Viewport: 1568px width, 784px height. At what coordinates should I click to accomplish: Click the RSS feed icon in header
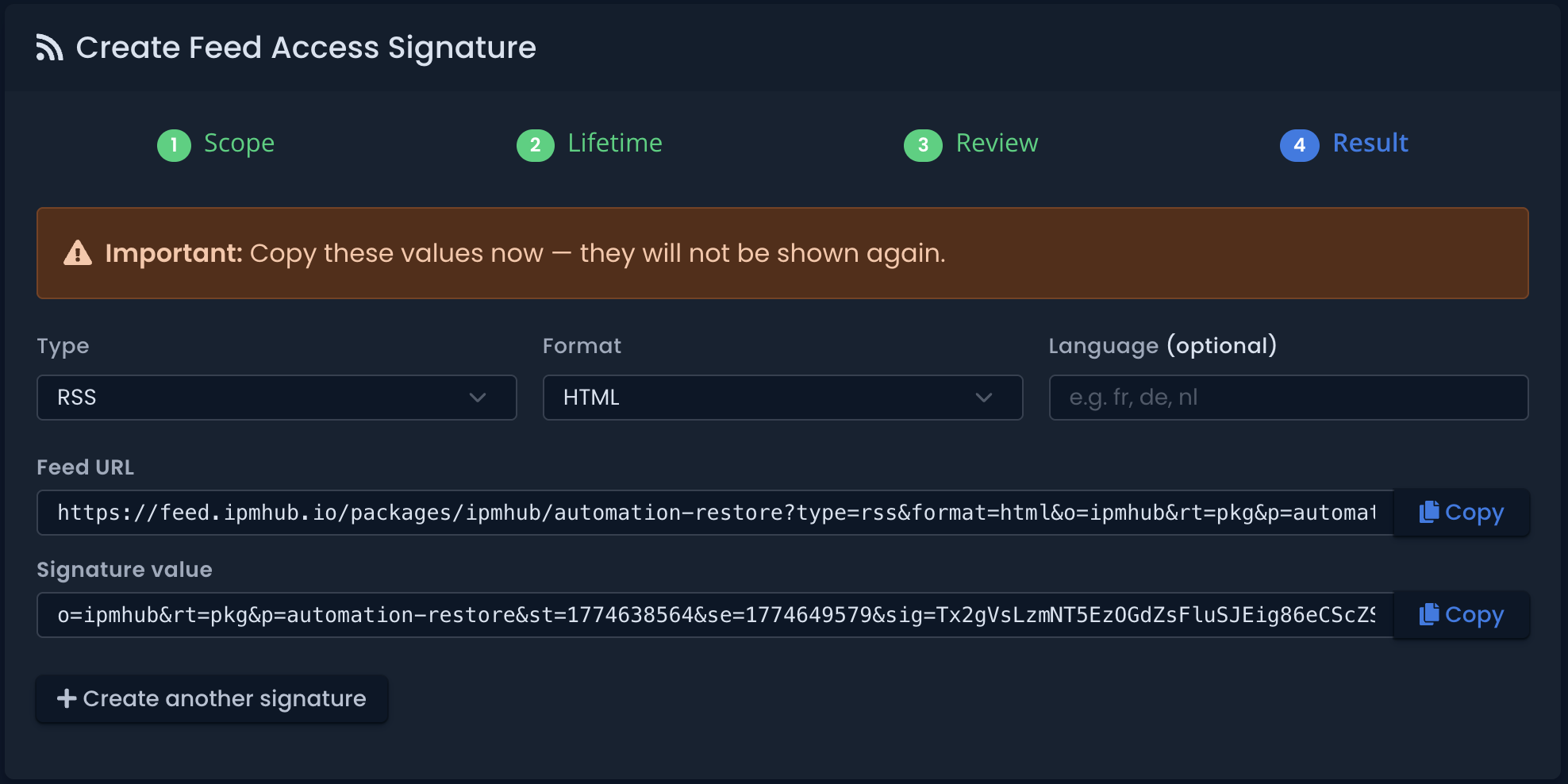[x=49, y=48]
